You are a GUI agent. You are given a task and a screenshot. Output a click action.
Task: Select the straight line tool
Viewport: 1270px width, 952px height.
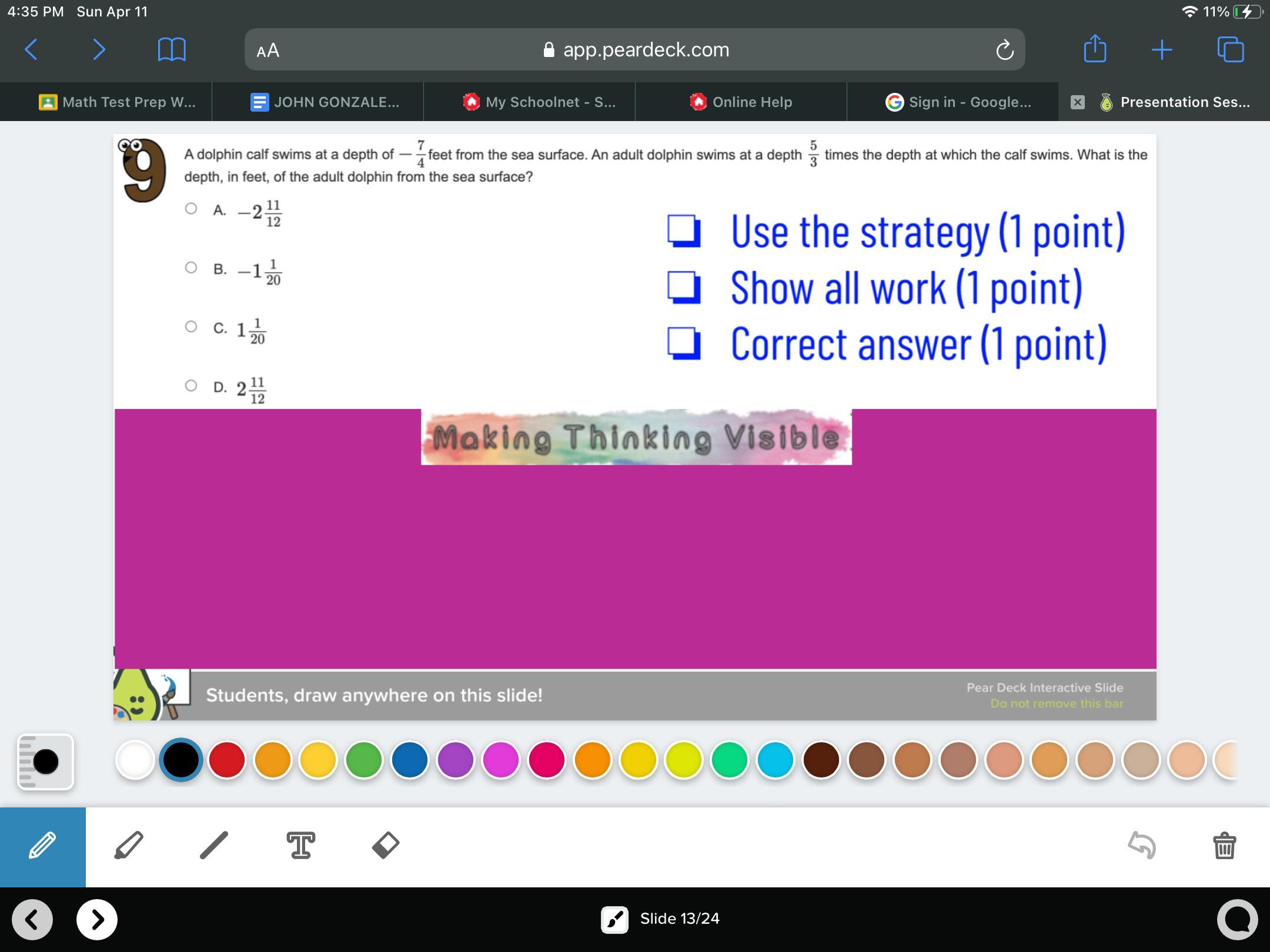click(214, 846)
